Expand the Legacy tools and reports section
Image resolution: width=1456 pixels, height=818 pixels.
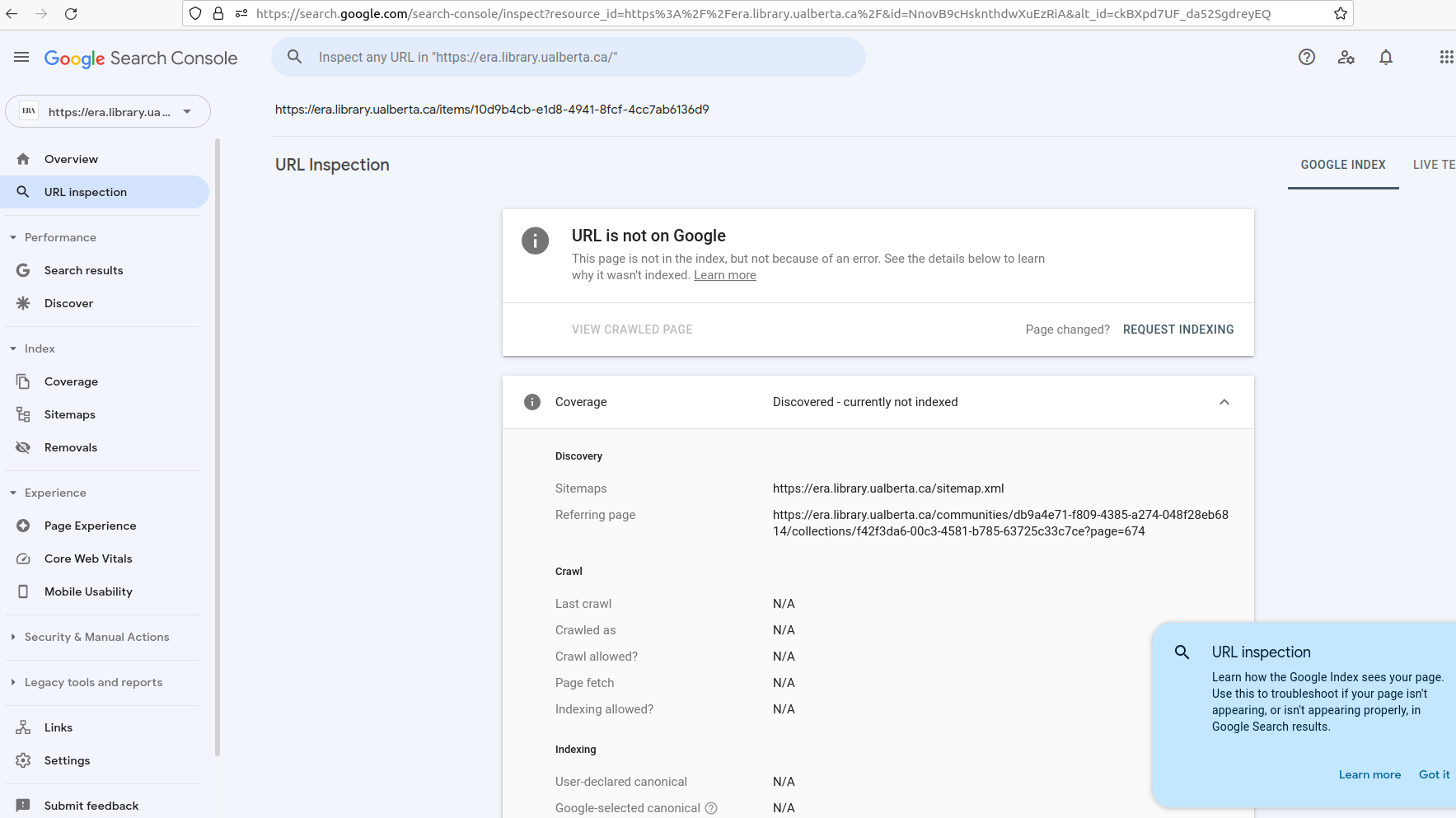click(92, 682)
